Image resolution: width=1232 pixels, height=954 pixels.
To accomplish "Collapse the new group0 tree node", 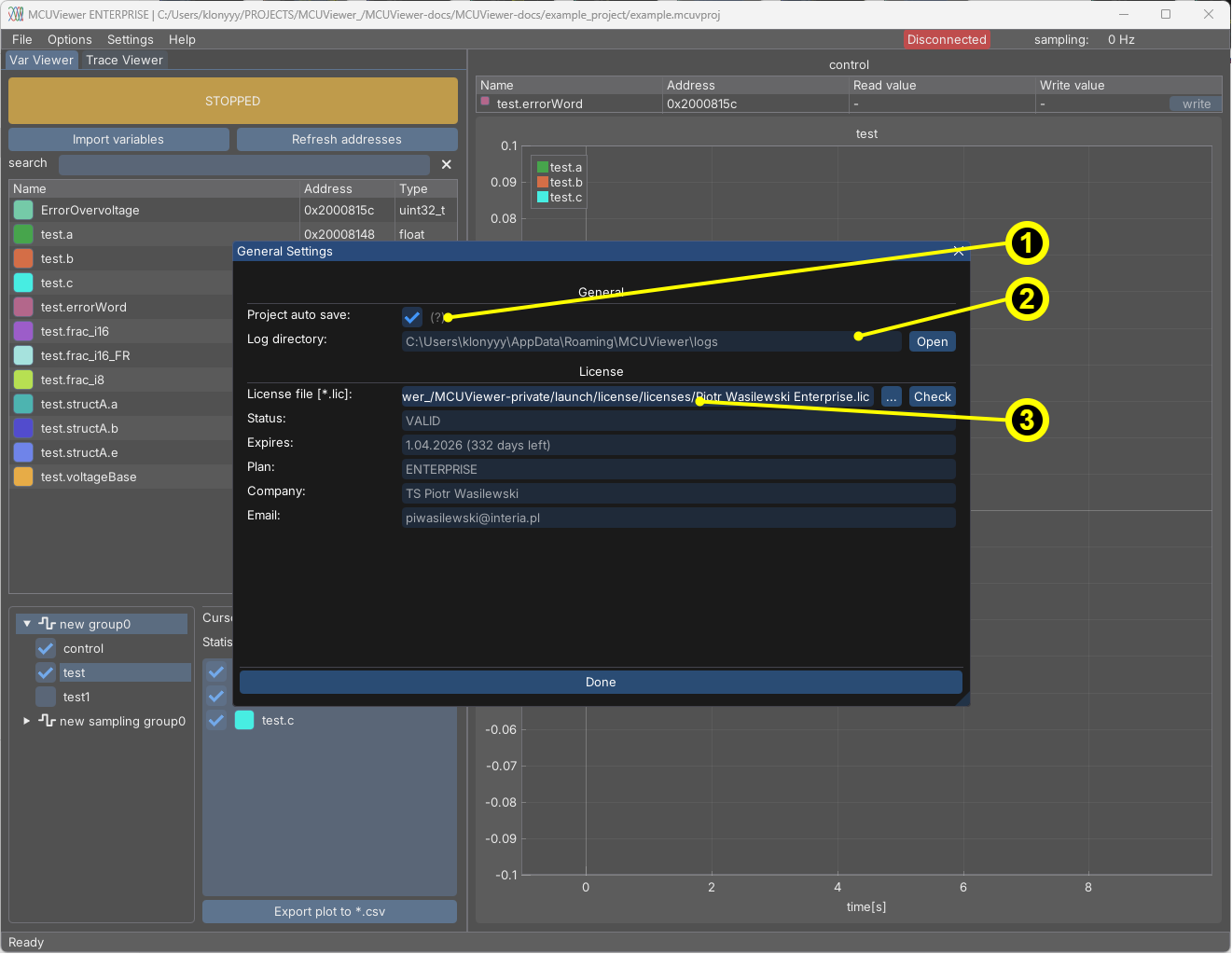I will point(27,624).
